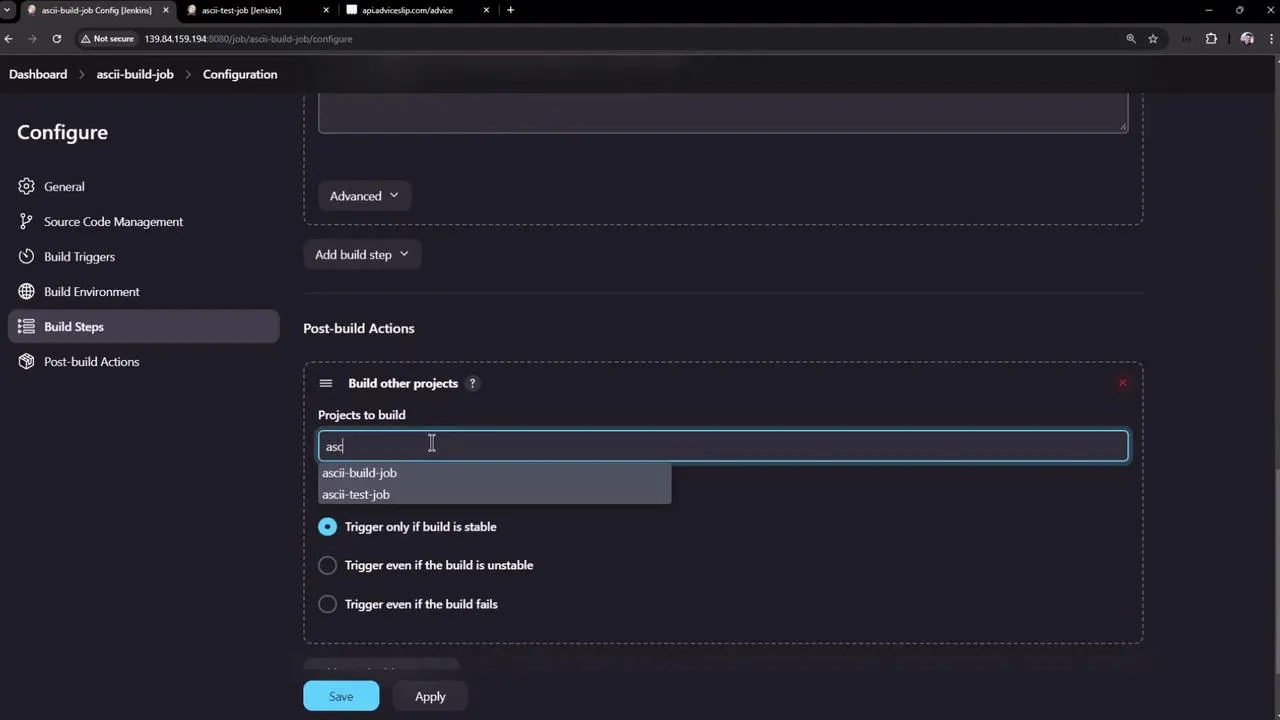Select Trigger only if build is stable

tap(327, 526)
